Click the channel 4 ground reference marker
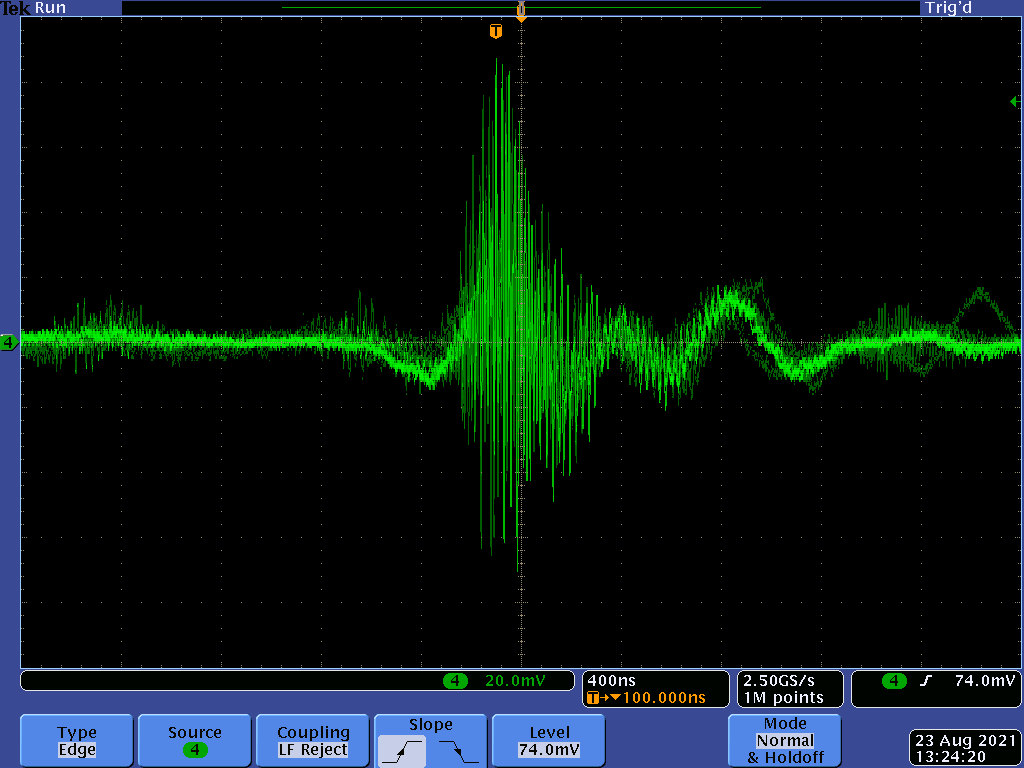The image size is (1024, 768). pos(9,343)
